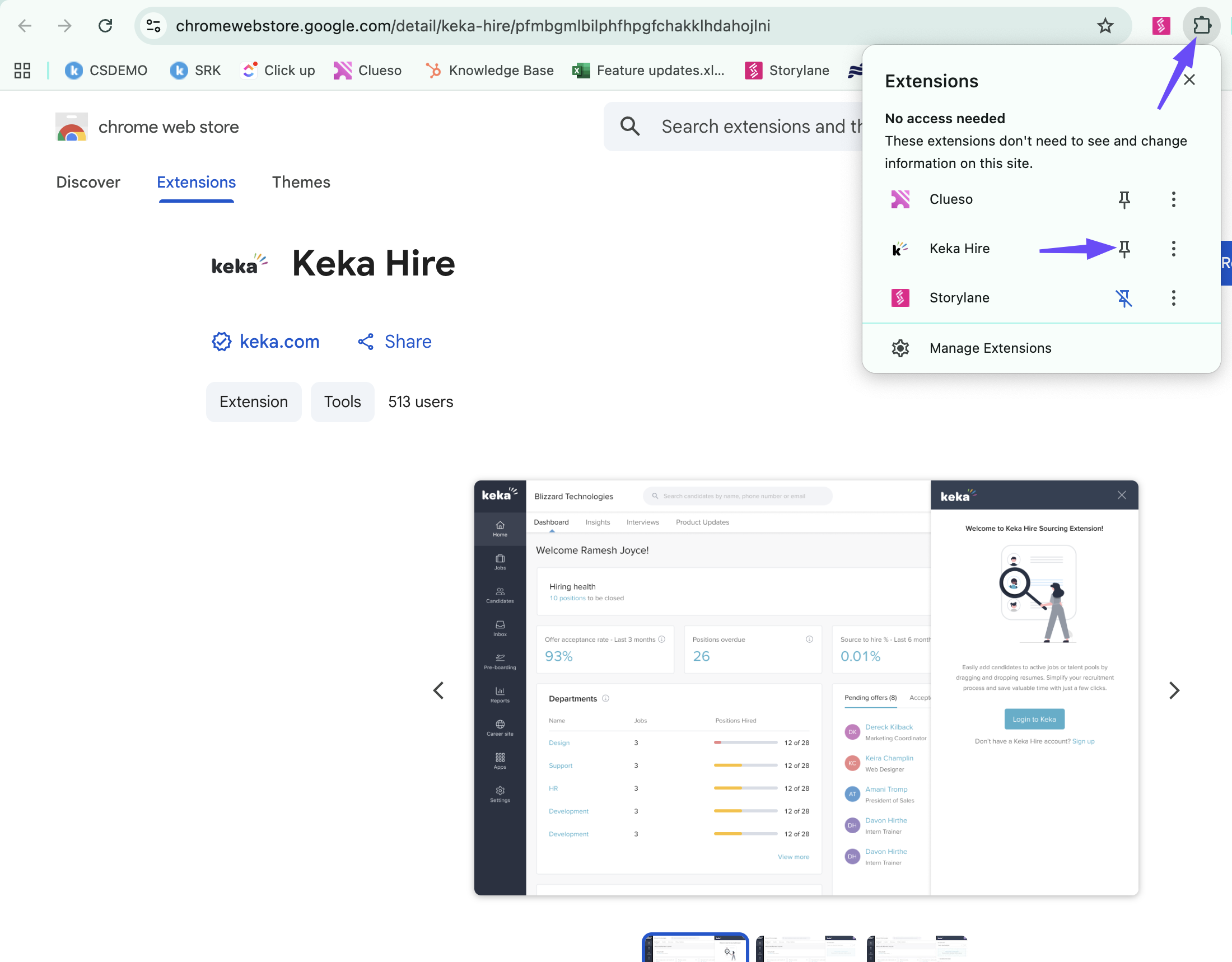Pin the Clueso extension

[x=1124, y=199]
